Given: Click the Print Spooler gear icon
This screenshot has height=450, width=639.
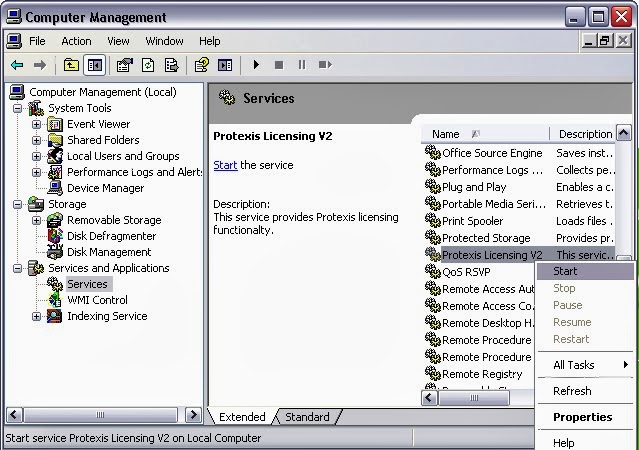Looking at the screenshot, I should (432, 221).
